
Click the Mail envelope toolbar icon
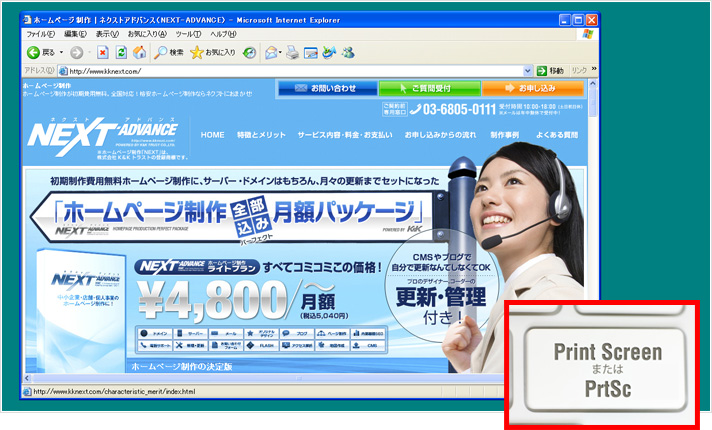point(271,53)
